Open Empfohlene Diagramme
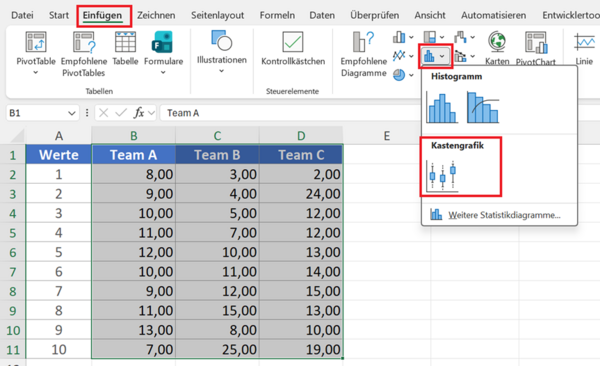600x366 pixels. (364, 54)
